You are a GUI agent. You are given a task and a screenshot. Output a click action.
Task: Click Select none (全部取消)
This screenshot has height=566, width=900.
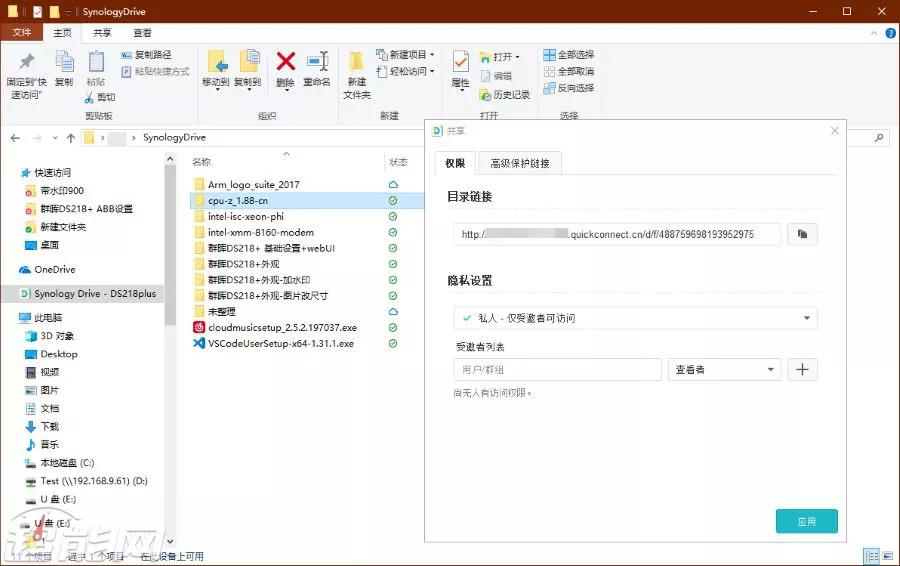click(x=569, y=71)
